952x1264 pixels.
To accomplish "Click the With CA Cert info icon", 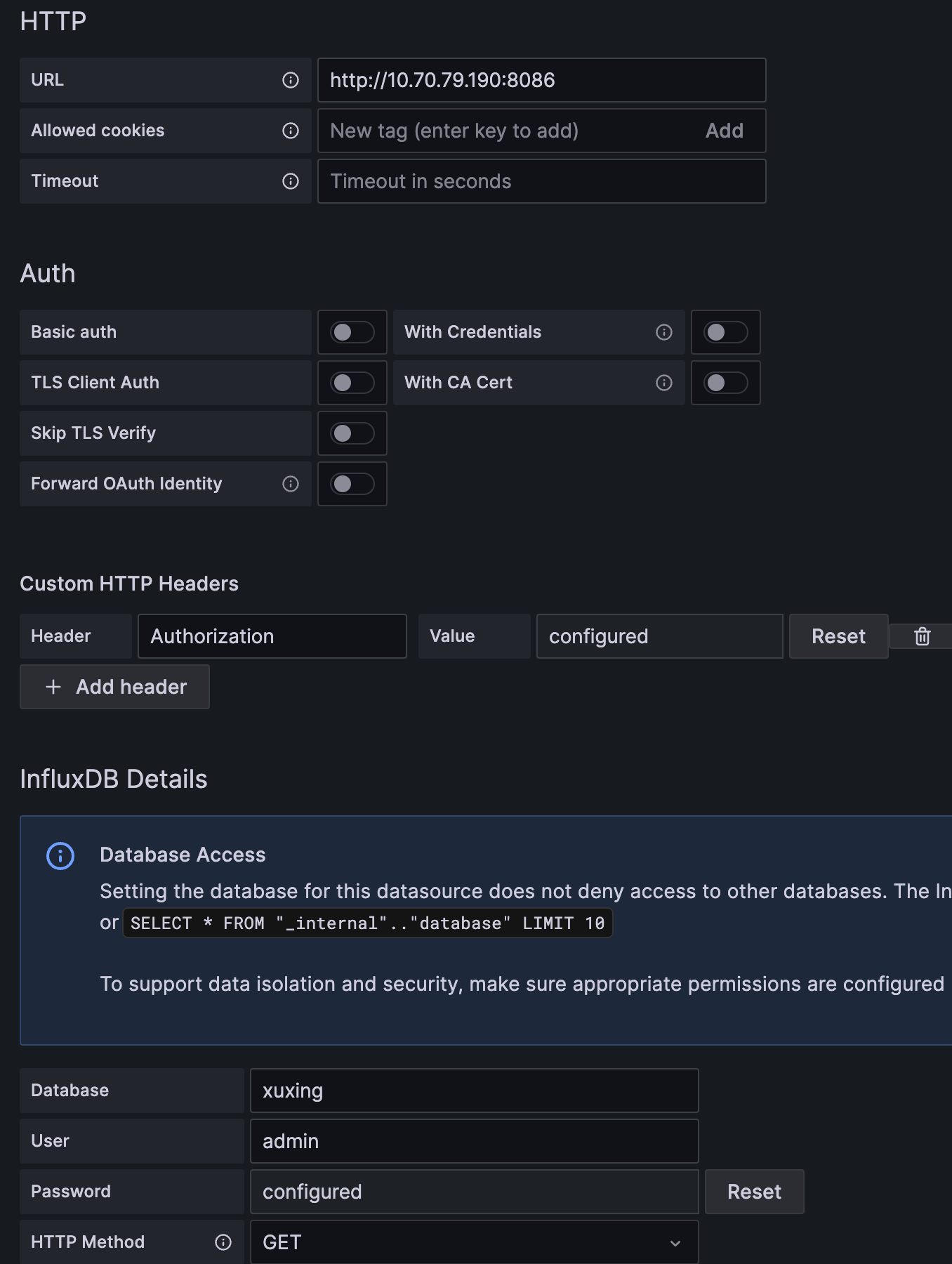I will (x=664, y=383).
